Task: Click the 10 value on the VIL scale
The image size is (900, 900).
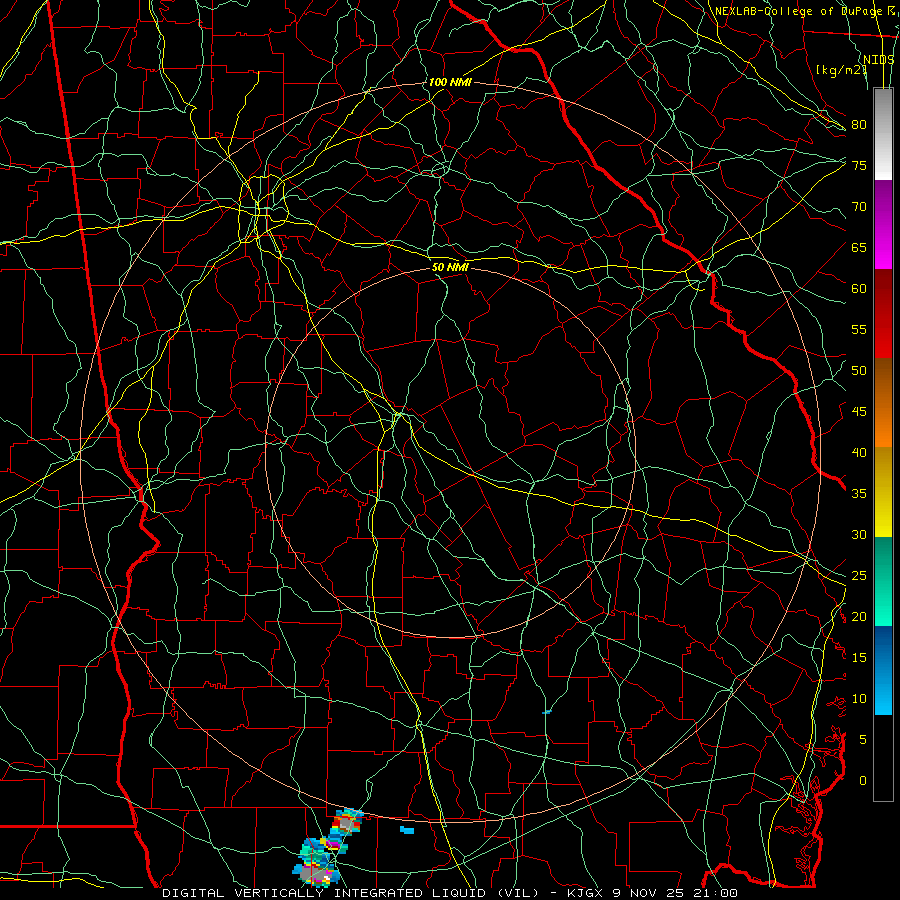Action: [x=859, y=699]
